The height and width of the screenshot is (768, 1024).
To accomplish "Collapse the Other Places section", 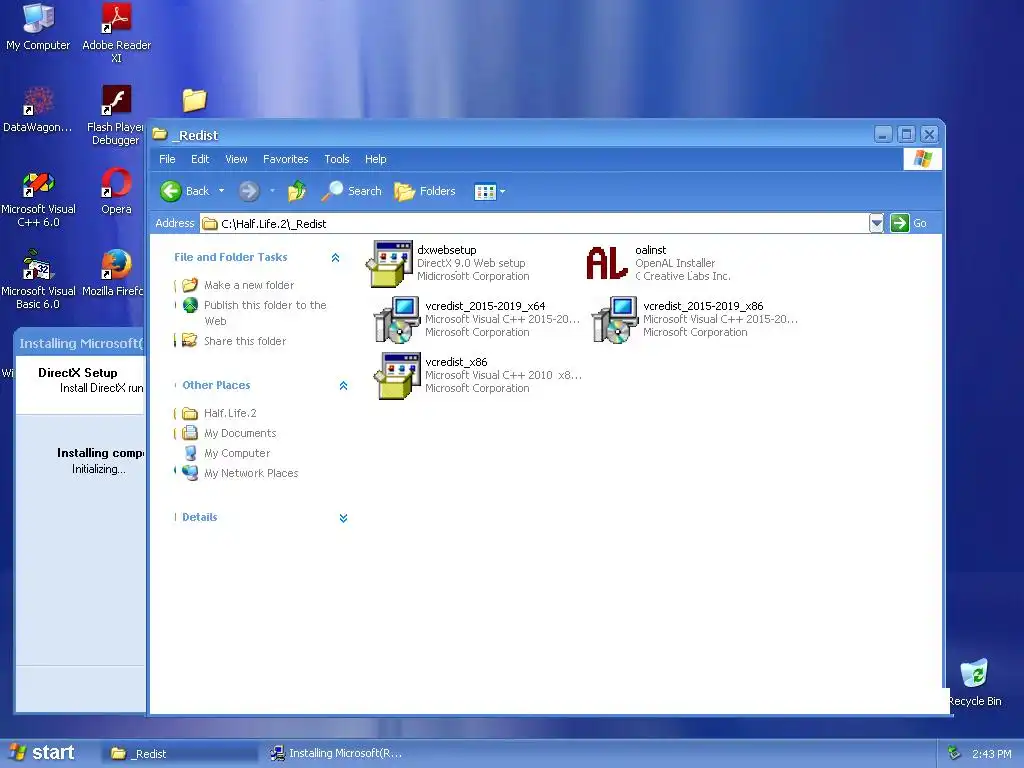I will [x=344, y=386].
